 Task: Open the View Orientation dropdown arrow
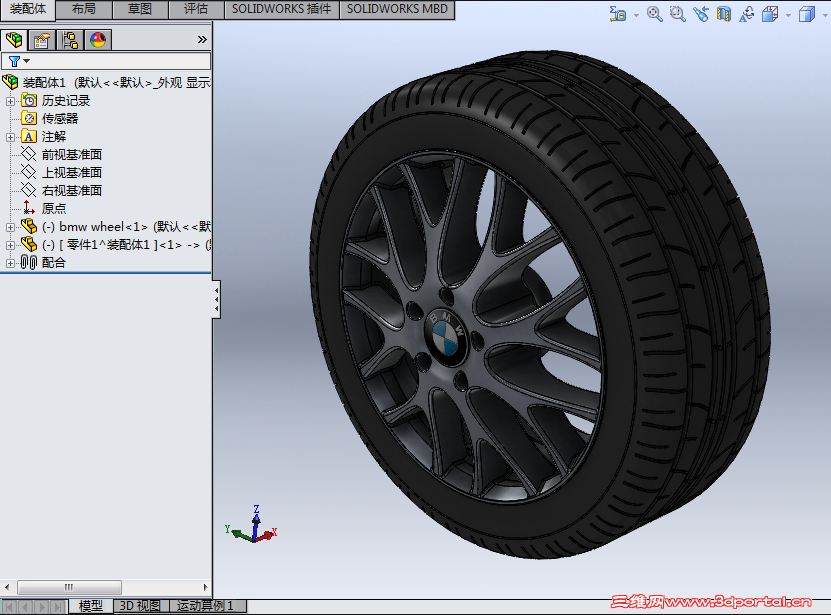[x=788, y=15]
